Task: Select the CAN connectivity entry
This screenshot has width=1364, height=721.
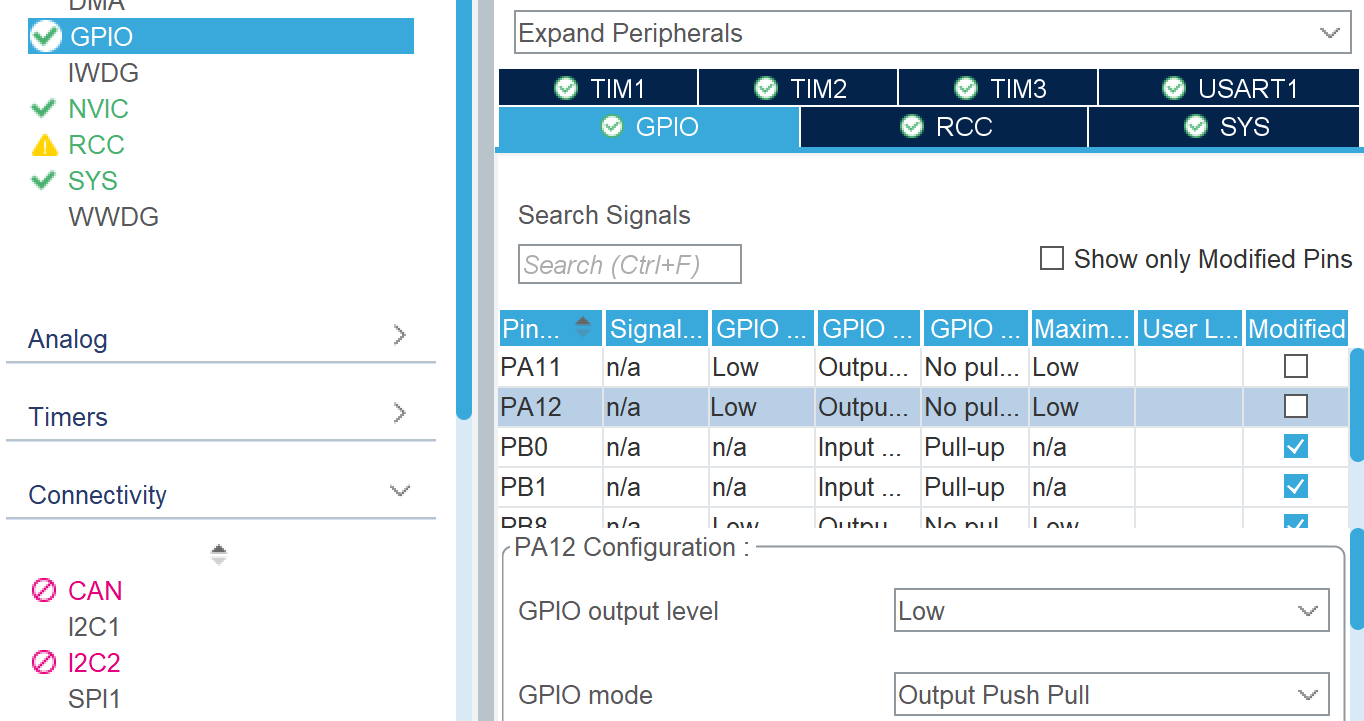Action: (95, 591)
